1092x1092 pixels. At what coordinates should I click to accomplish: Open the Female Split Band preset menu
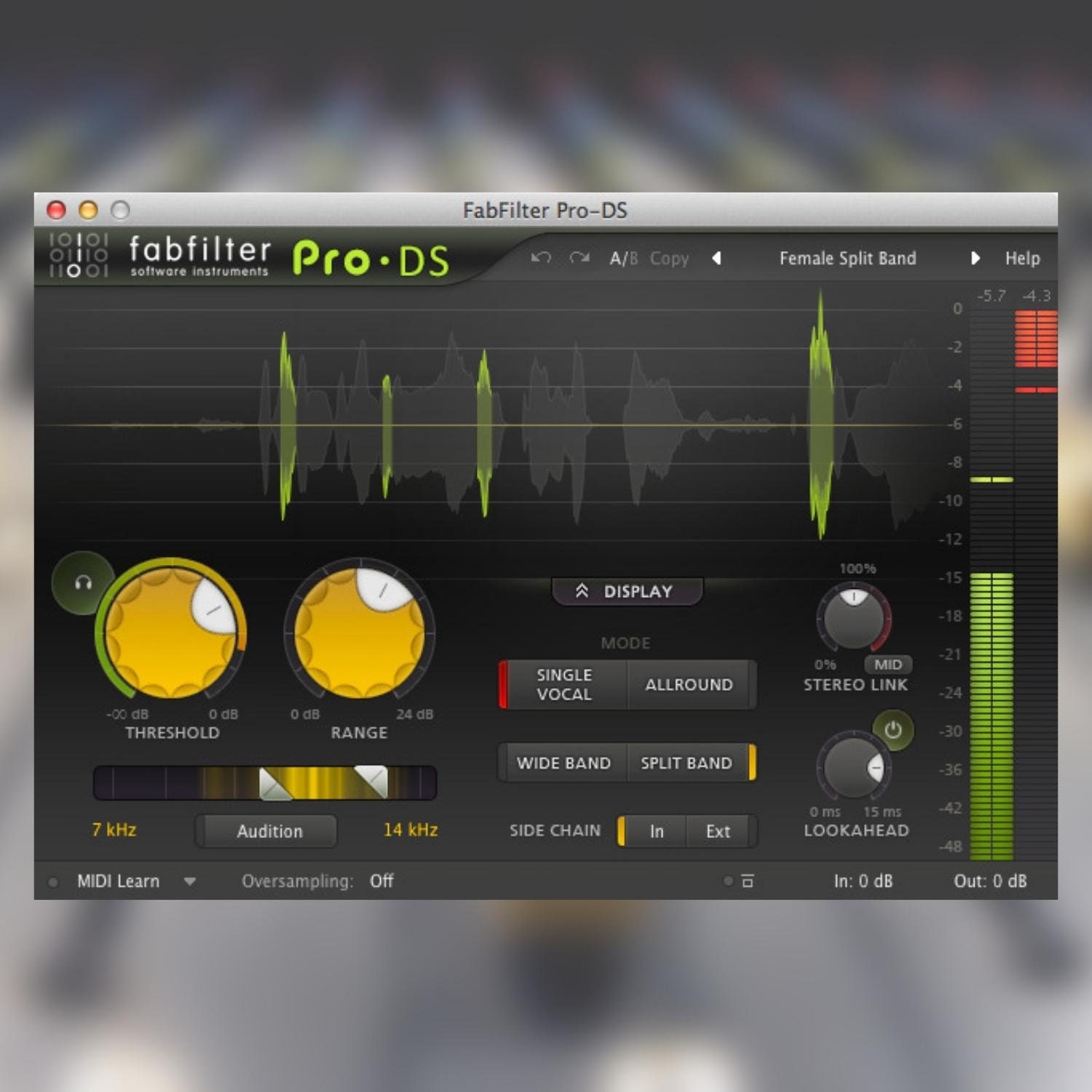coord(847,258)
